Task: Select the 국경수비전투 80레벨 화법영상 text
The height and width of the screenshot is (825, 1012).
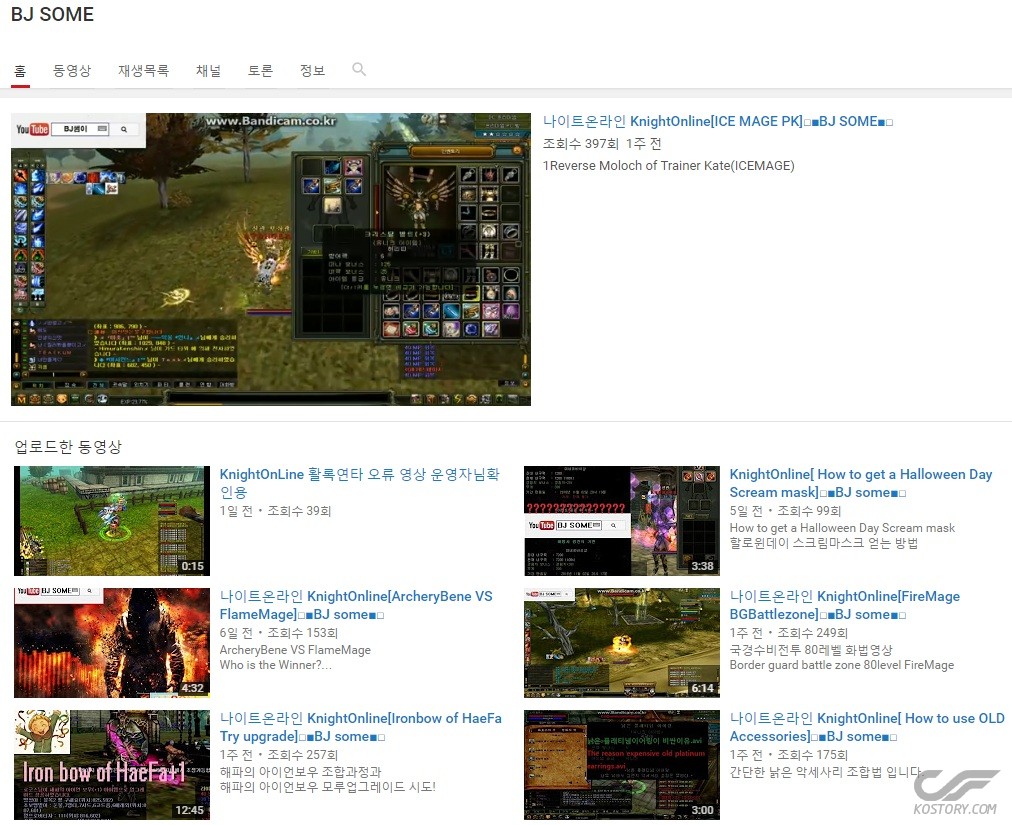Action: [811, 649]
